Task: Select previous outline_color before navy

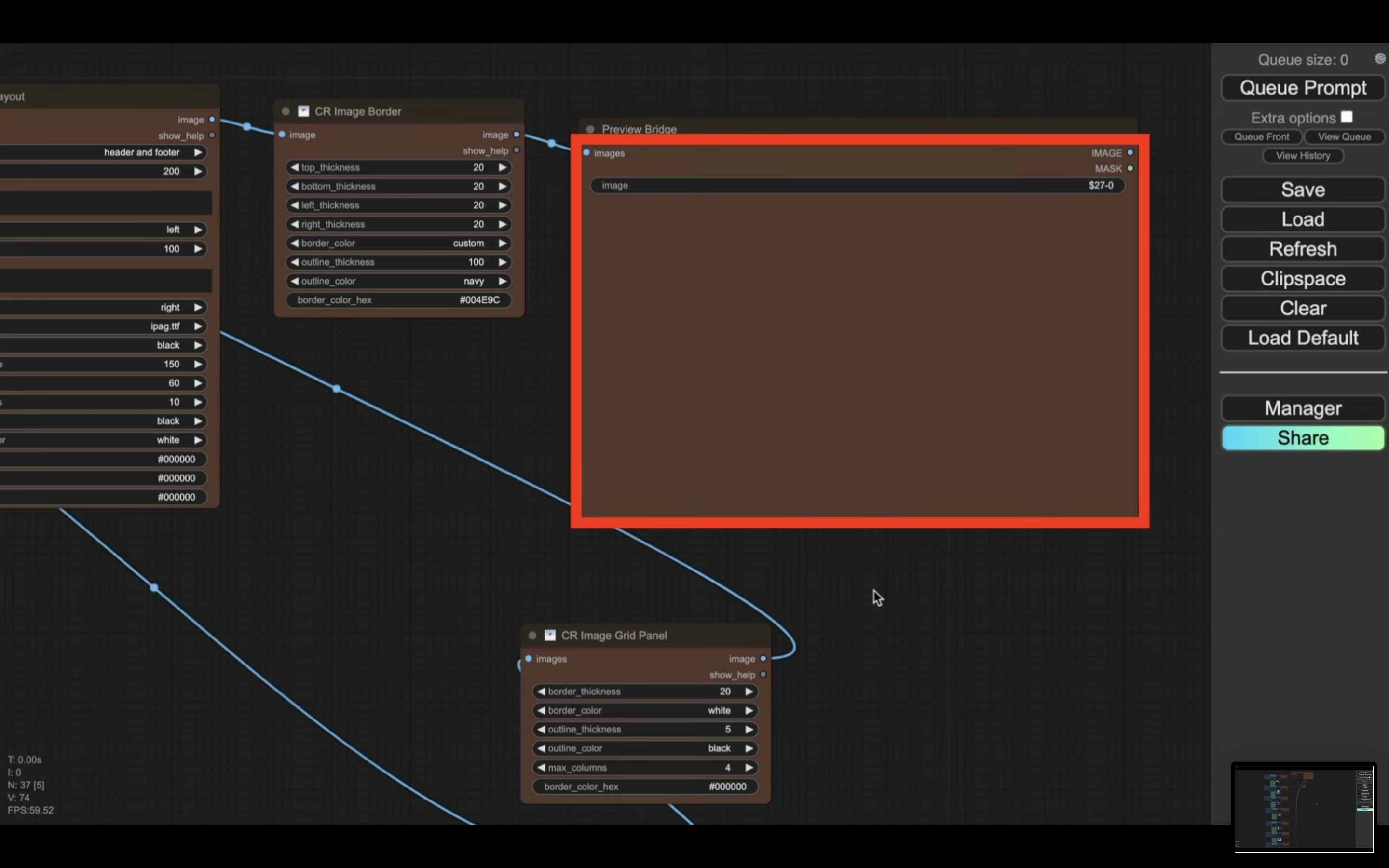Action: pyautogui.click(x=295, y=281)
